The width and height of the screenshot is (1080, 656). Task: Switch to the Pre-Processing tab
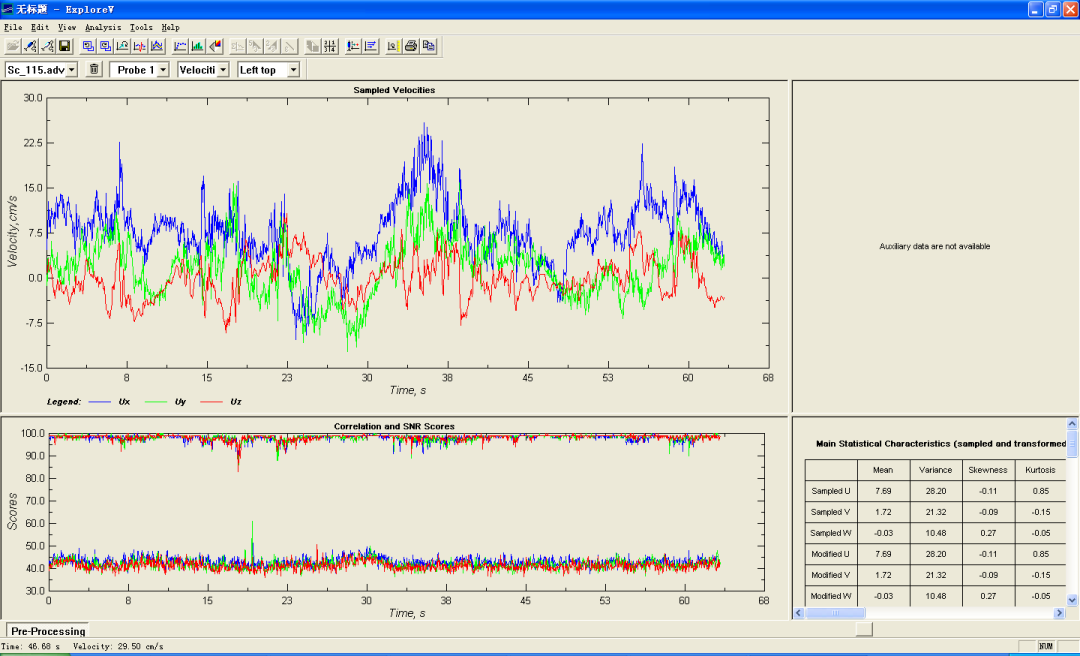[x=46, y=631]
